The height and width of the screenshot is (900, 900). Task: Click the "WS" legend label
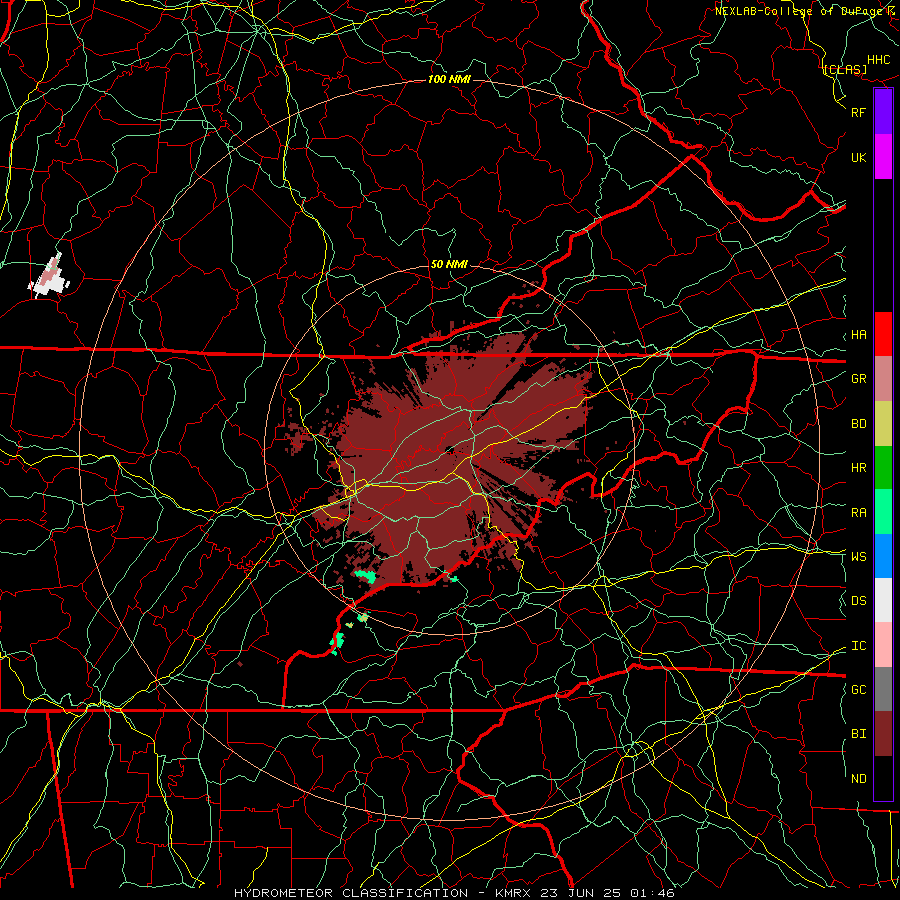pyautogui.click(x=859, y=556)
